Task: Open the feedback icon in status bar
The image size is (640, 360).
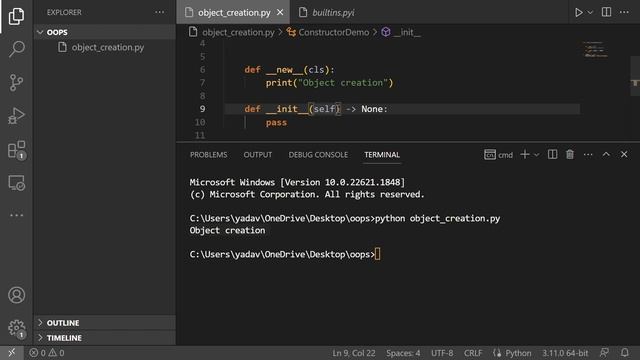Action: (604, 353)
